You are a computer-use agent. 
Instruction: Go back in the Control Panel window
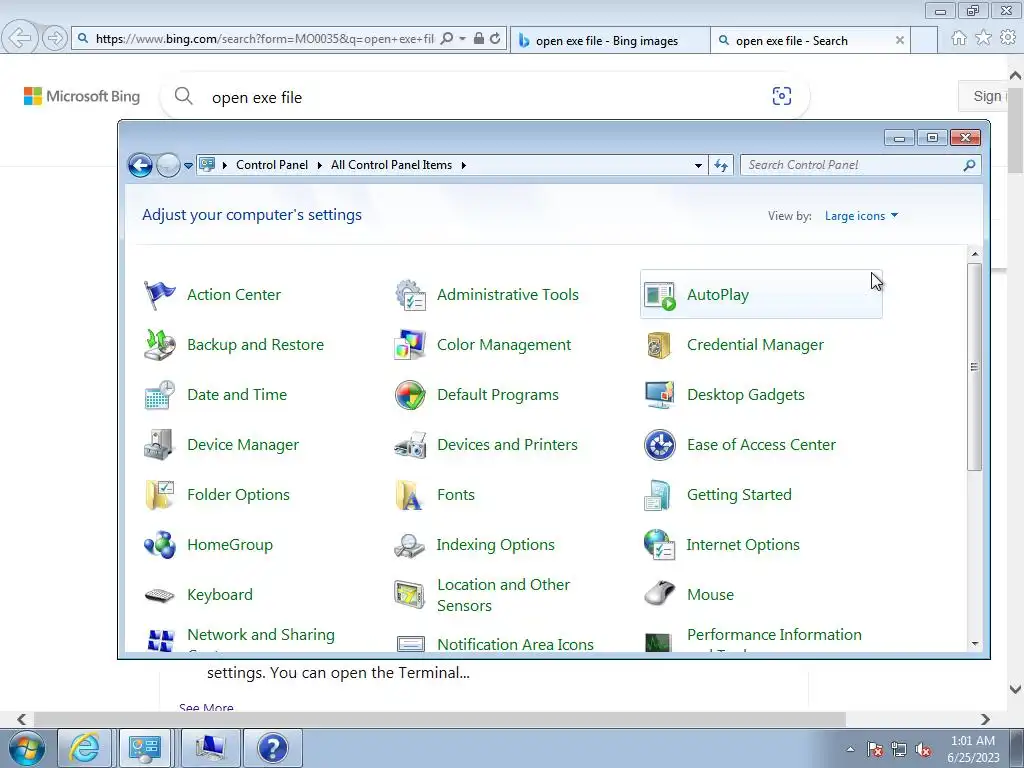coord(140,166)
